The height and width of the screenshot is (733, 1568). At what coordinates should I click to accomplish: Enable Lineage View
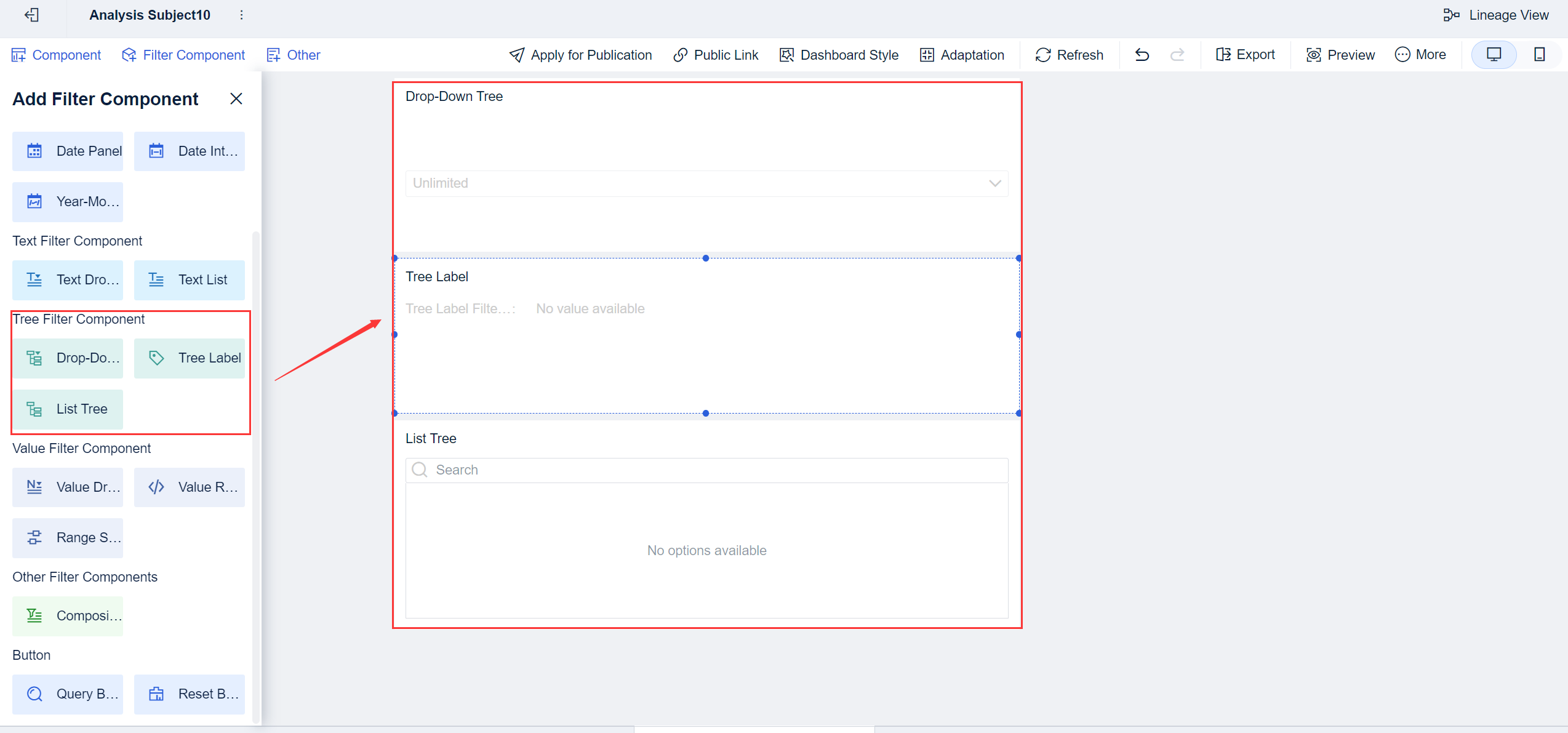tap(1497, 15)
